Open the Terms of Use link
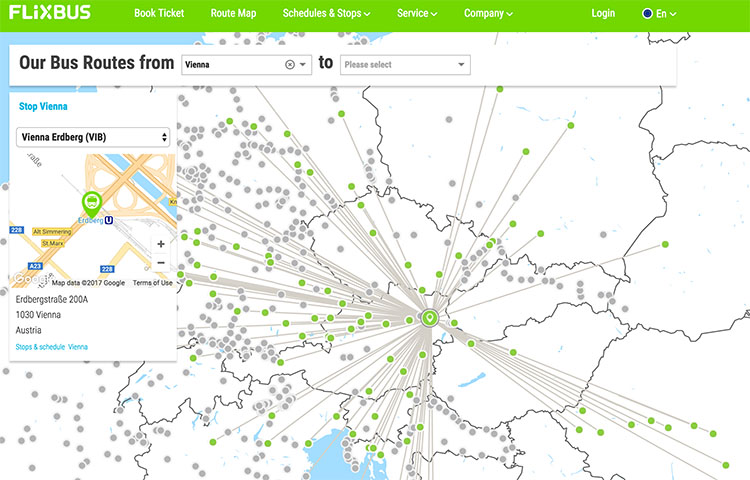This screenshot has width=750, height=480. point(152,283)
